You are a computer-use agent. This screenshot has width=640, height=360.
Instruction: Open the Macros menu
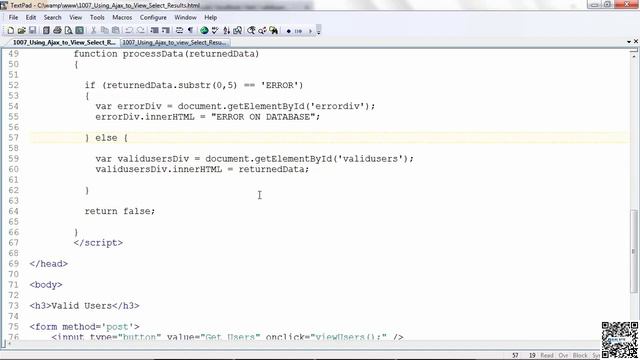point(122,18)
